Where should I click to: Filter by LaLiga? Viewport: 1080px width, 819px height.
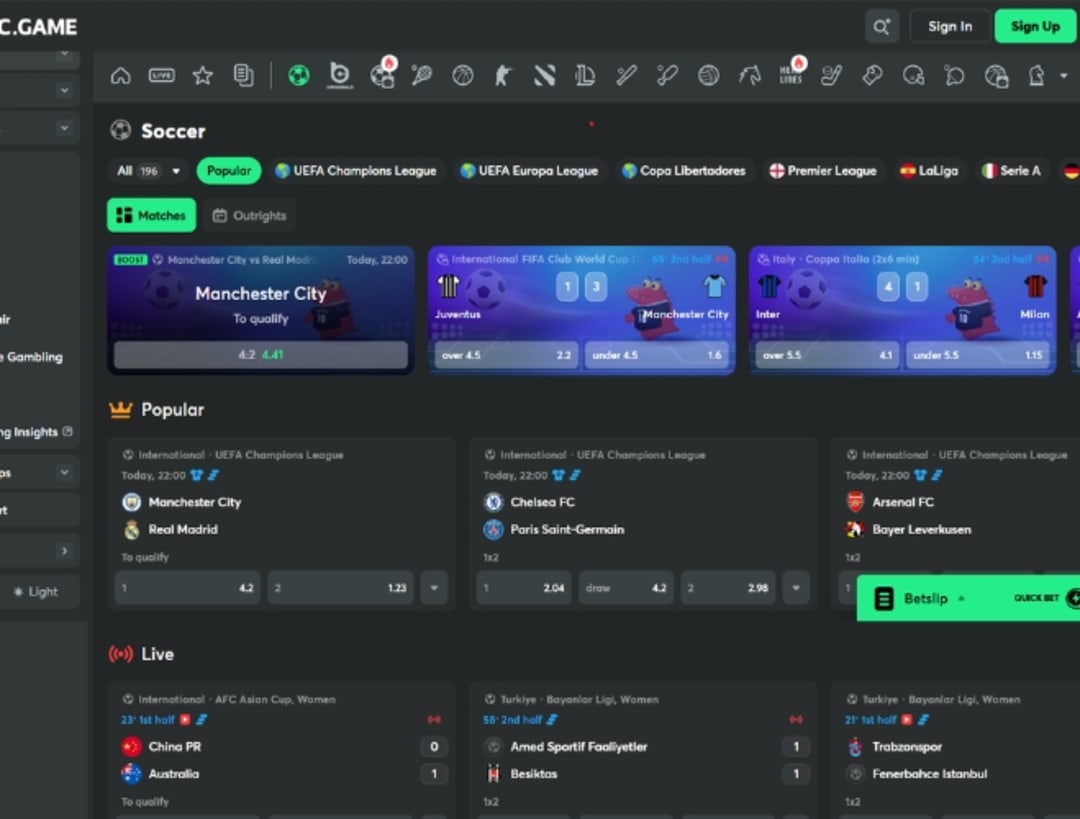[x=929, y=171]
